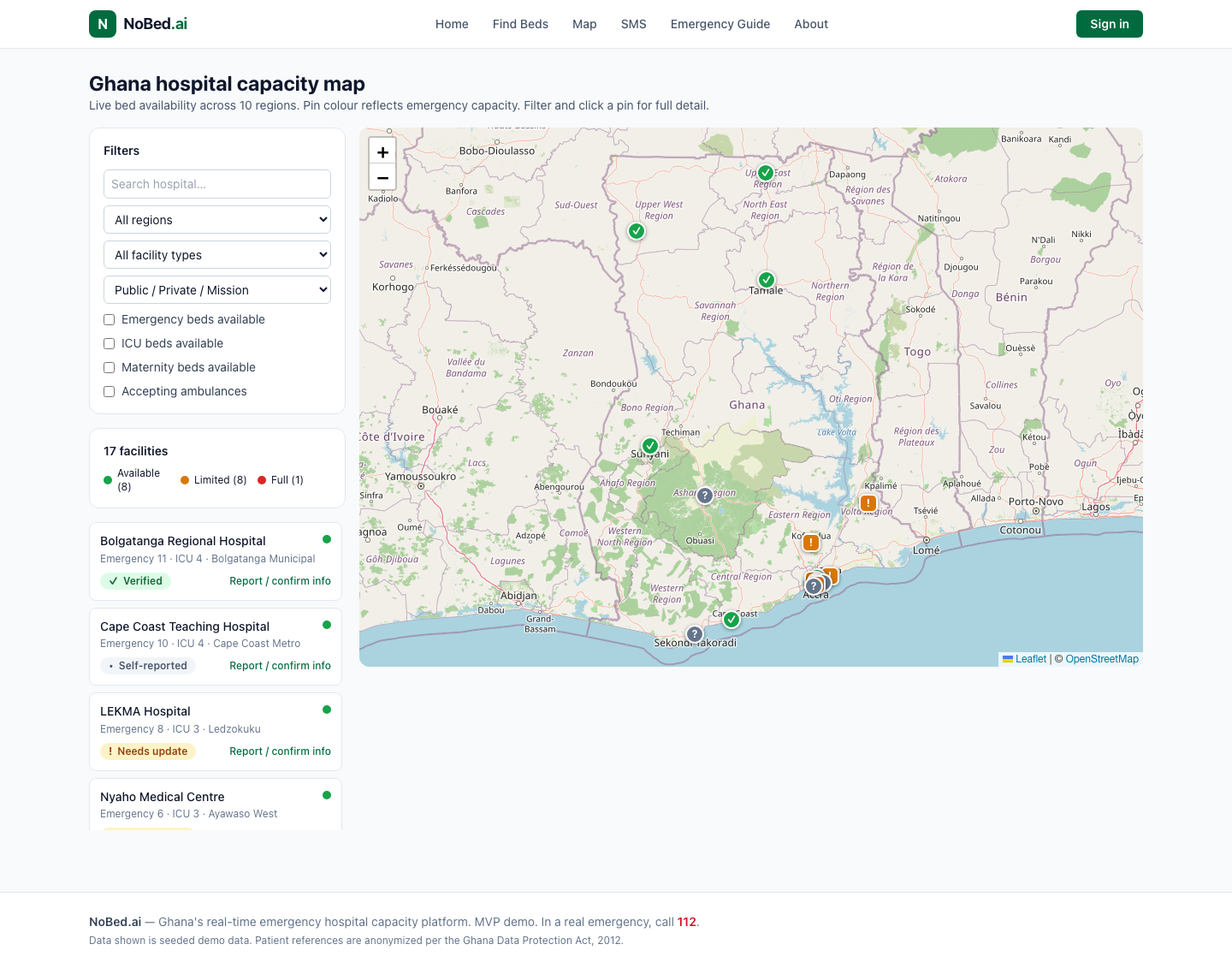Report / confirm info for LEKMA Hospital
Image resolution: width=1232 pixels, height=968 pixels.
click(280, 751)
